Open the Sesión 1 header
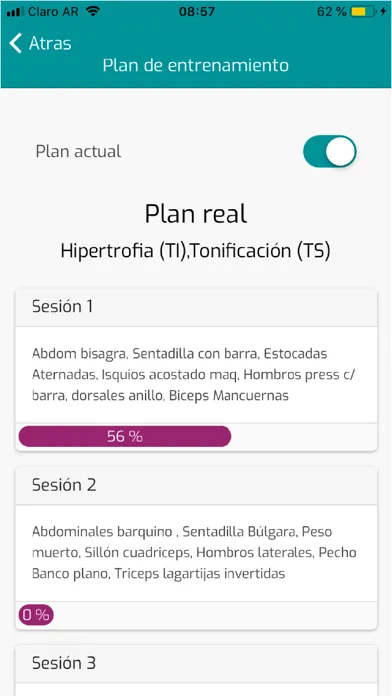The width and height of the screenshot is (392, 696). (x=196, y=307)
